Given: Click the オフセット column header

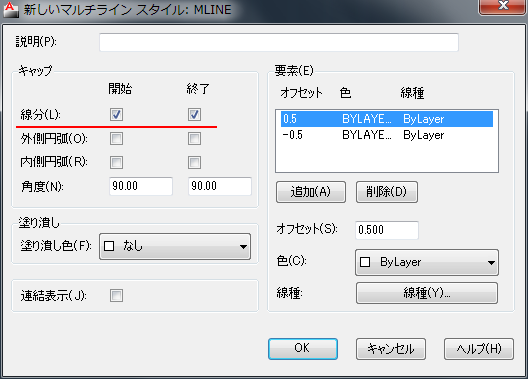Looking at the screenshot, I should (301, 93).
